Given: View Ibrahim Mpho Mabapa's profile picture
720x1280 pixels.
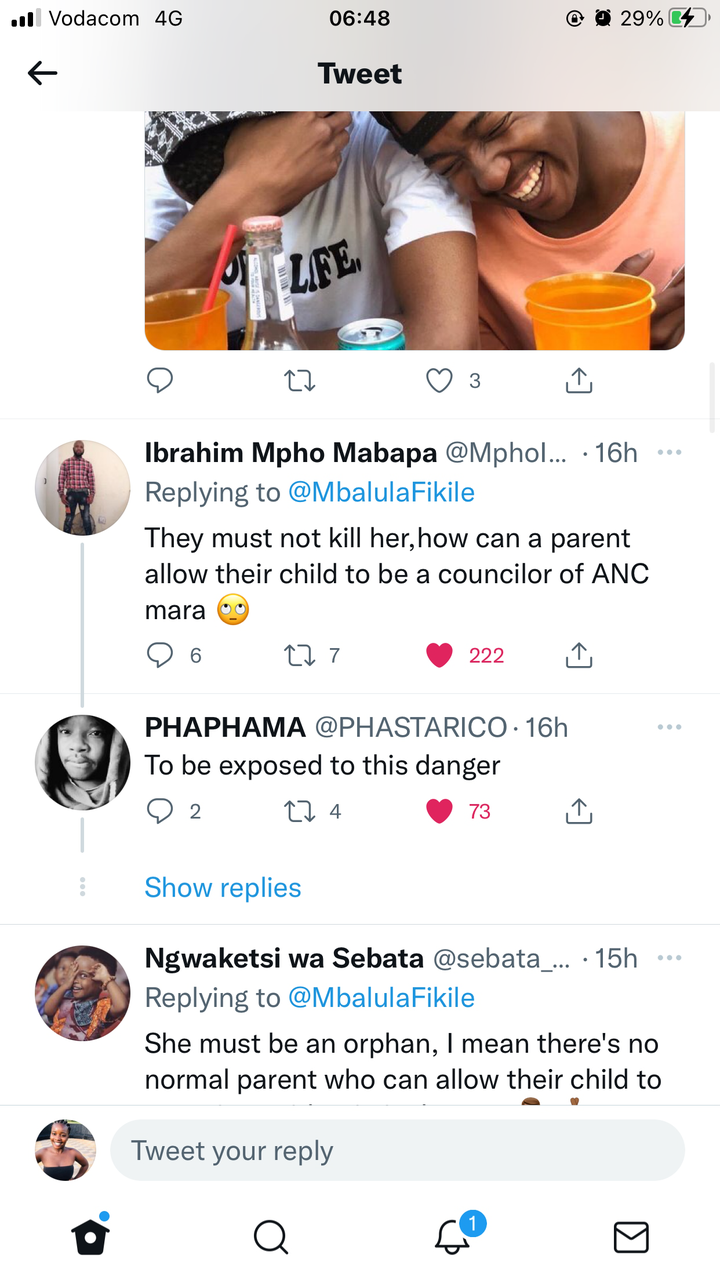Looking at the screenshot, I should pyautogui.click(x=82, y=488).
